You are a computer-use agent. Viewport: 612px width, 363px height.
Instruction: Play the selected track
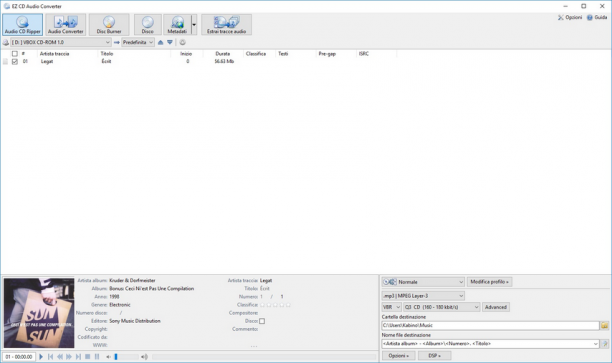pos(41,356)
